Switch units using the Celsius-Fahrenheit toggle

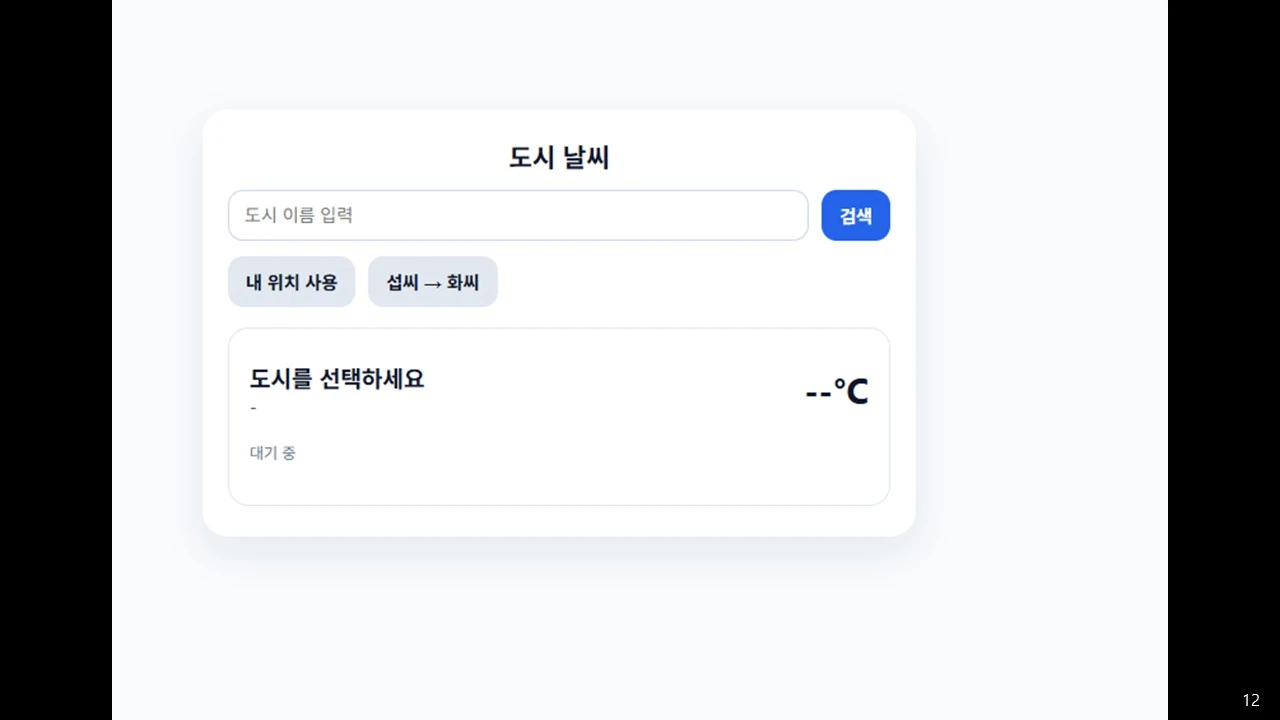(x=432, y=281)
